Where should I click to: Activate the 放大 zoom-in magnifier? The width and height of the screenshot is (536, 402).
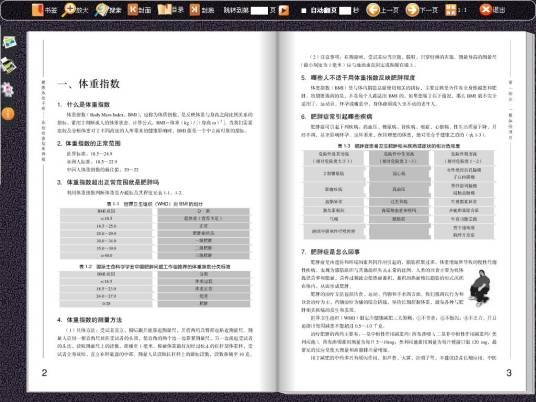tap(75, 10)
